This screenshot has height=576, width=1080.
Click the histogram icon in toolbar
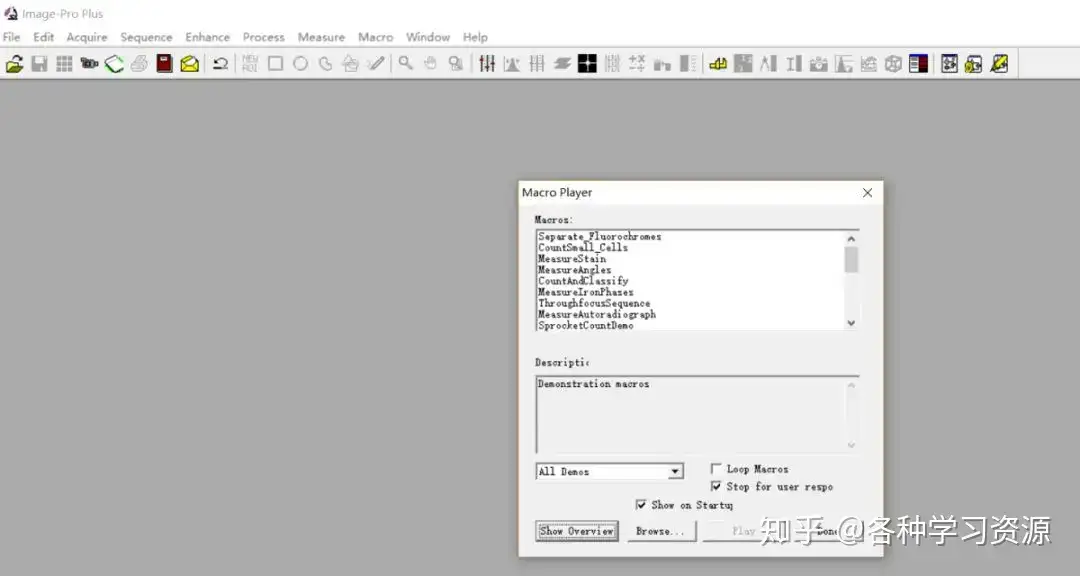pyautogui.click(x=512, y=64)
